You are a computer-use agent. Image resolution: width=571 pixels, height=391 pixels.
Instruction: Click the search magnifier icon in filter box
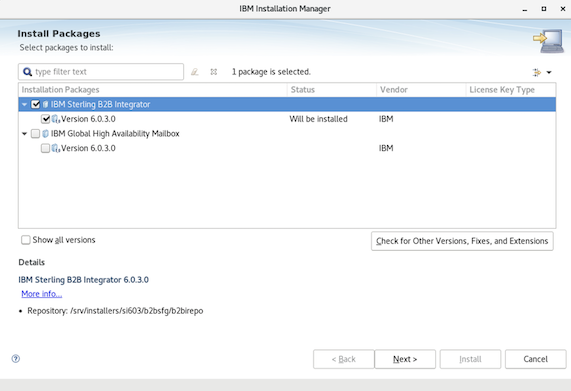point(27,72)
